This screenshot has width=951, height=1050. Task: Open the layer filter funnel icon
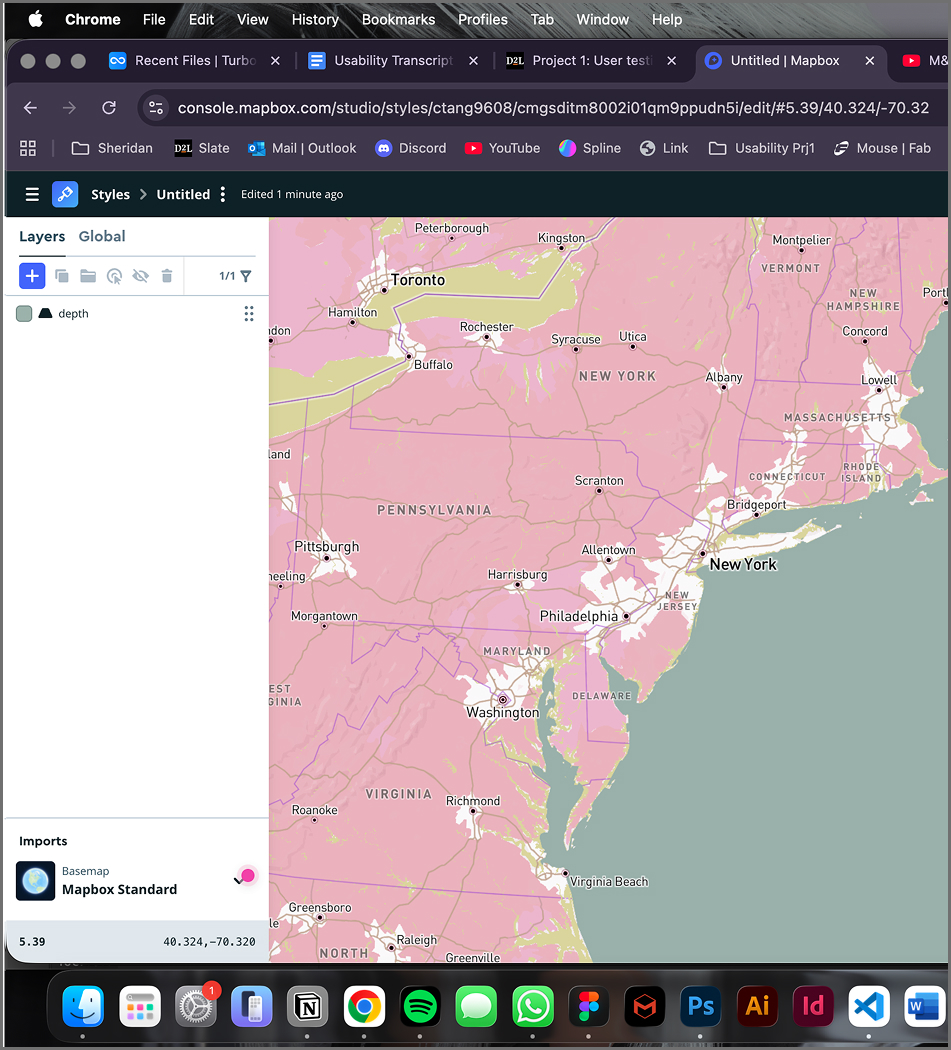click(246, 276)
